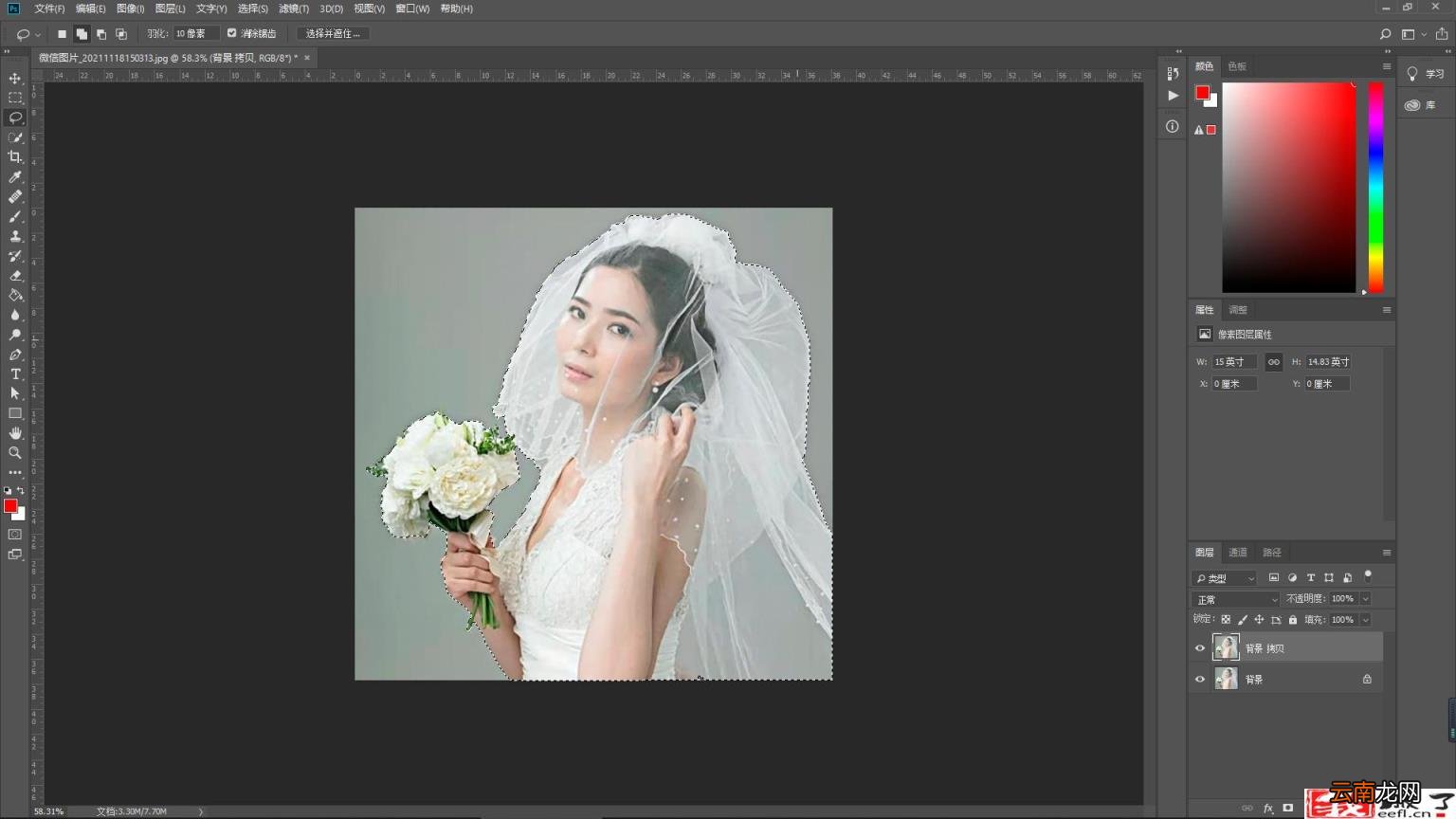Expand the 填充 fill slider dropdown
The height and width of the screenshot is (819, 1456).
[1366, 620]
